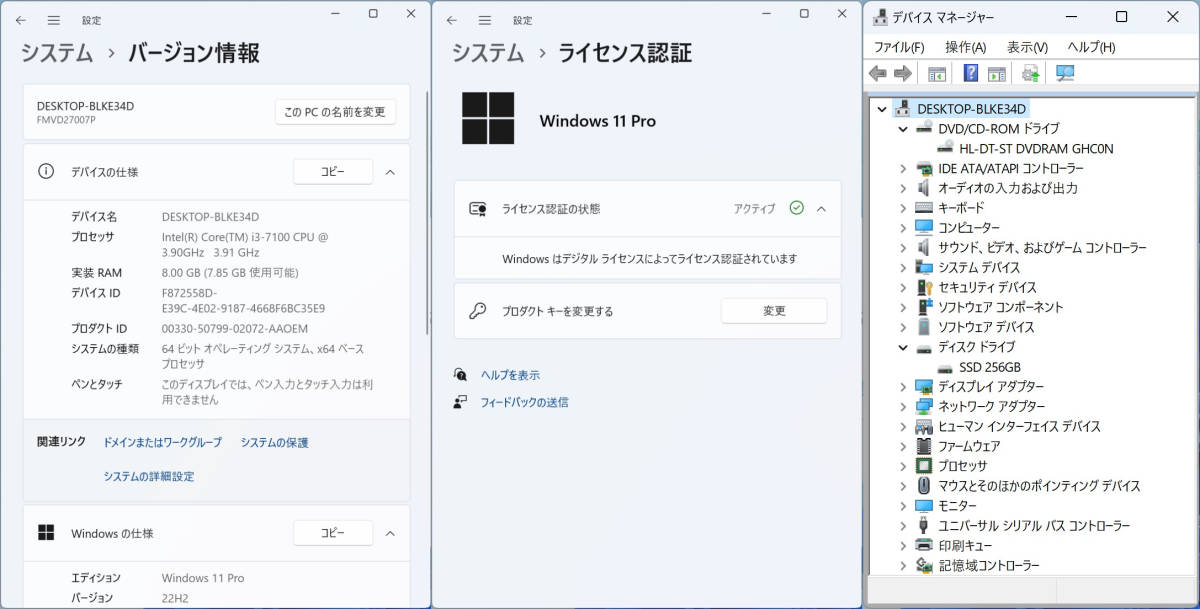Click the audio inputs and outputs speaker icon
Screen dimensions: 1200x609
coord(924,188)
